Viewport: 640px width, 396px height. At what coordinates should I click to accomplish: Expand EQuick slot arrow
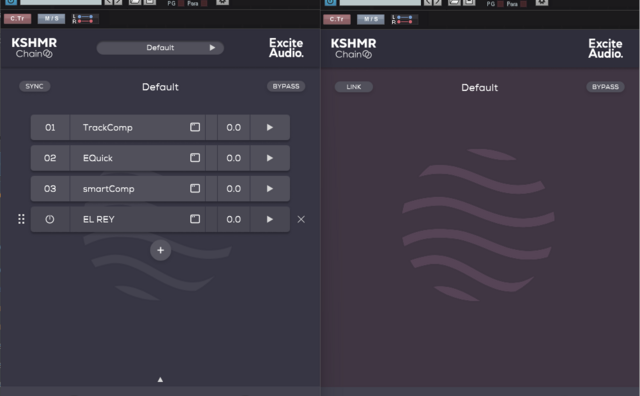270,158
